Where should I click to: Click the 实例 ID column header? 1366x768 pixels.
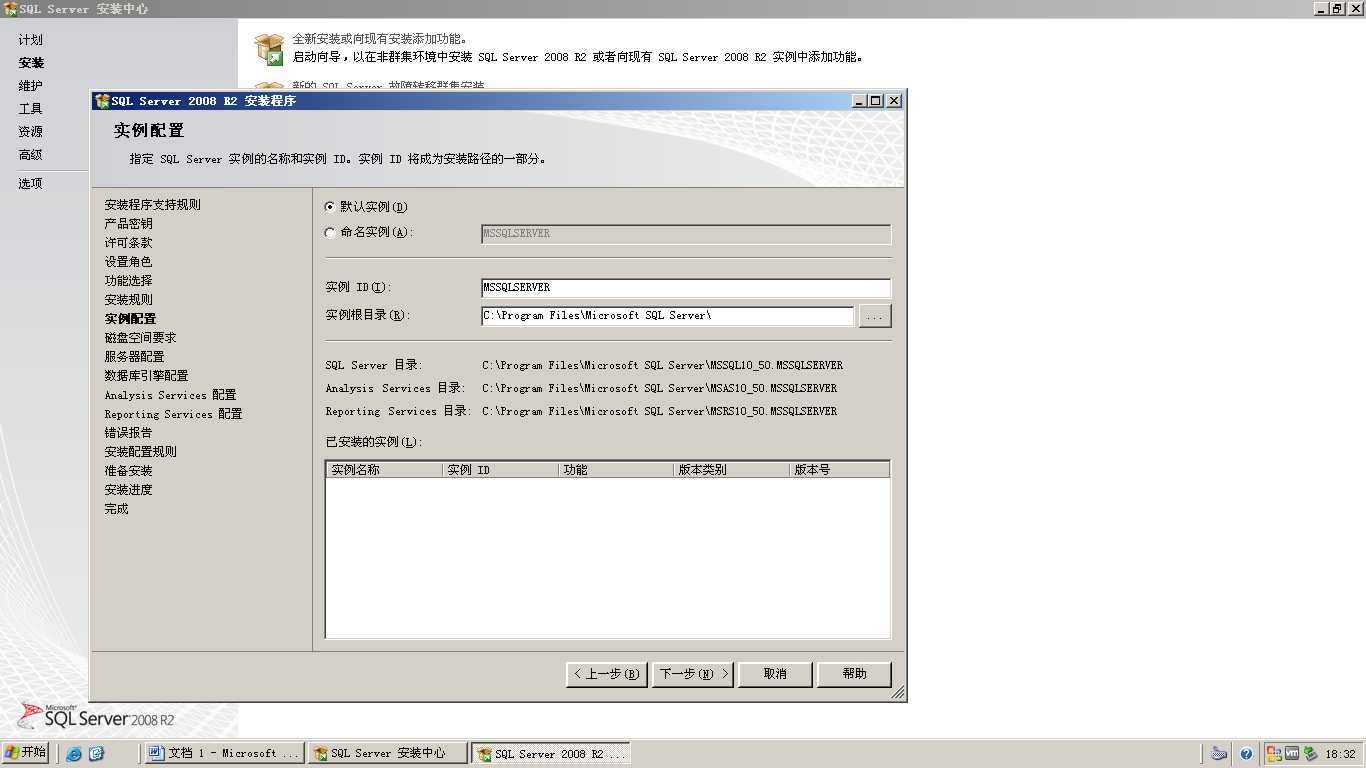[500, 469]
